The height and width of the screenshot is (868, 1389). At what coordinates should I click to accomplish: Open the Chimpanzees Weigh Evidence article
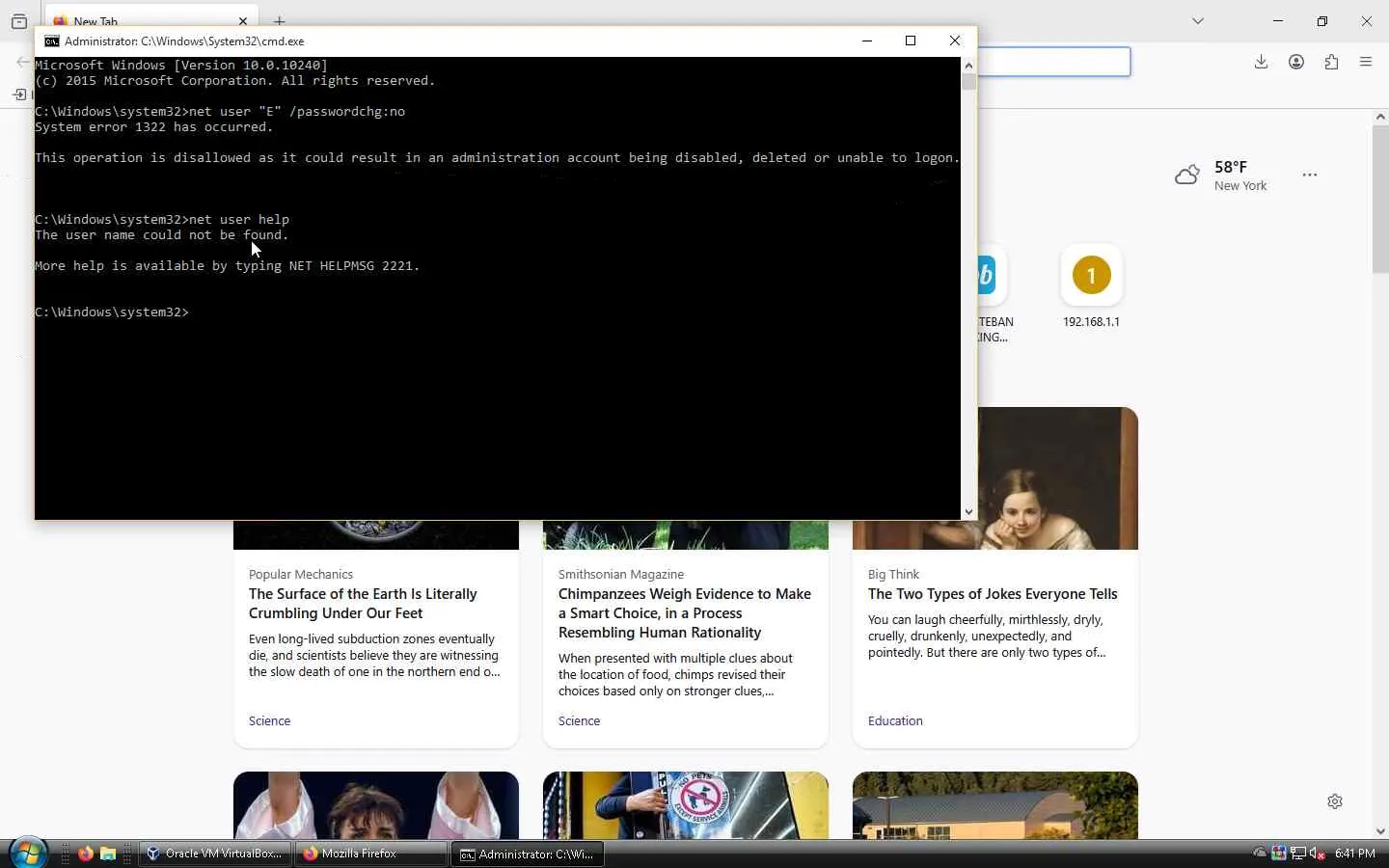[x=685, y=613]
